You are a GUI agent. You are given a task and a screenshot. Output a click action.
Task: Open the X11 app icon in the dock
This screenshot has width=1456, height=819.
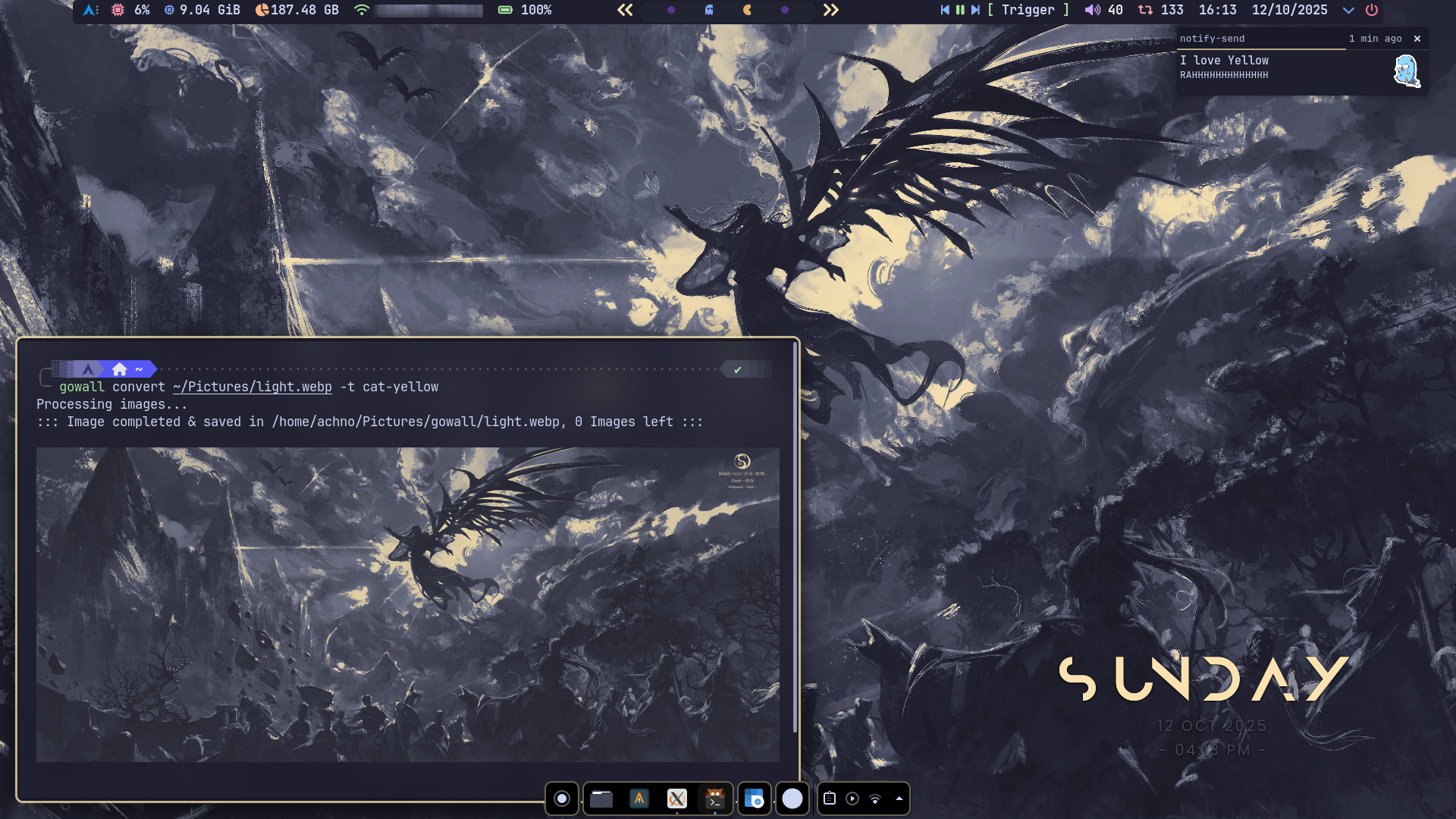point(677,799)
